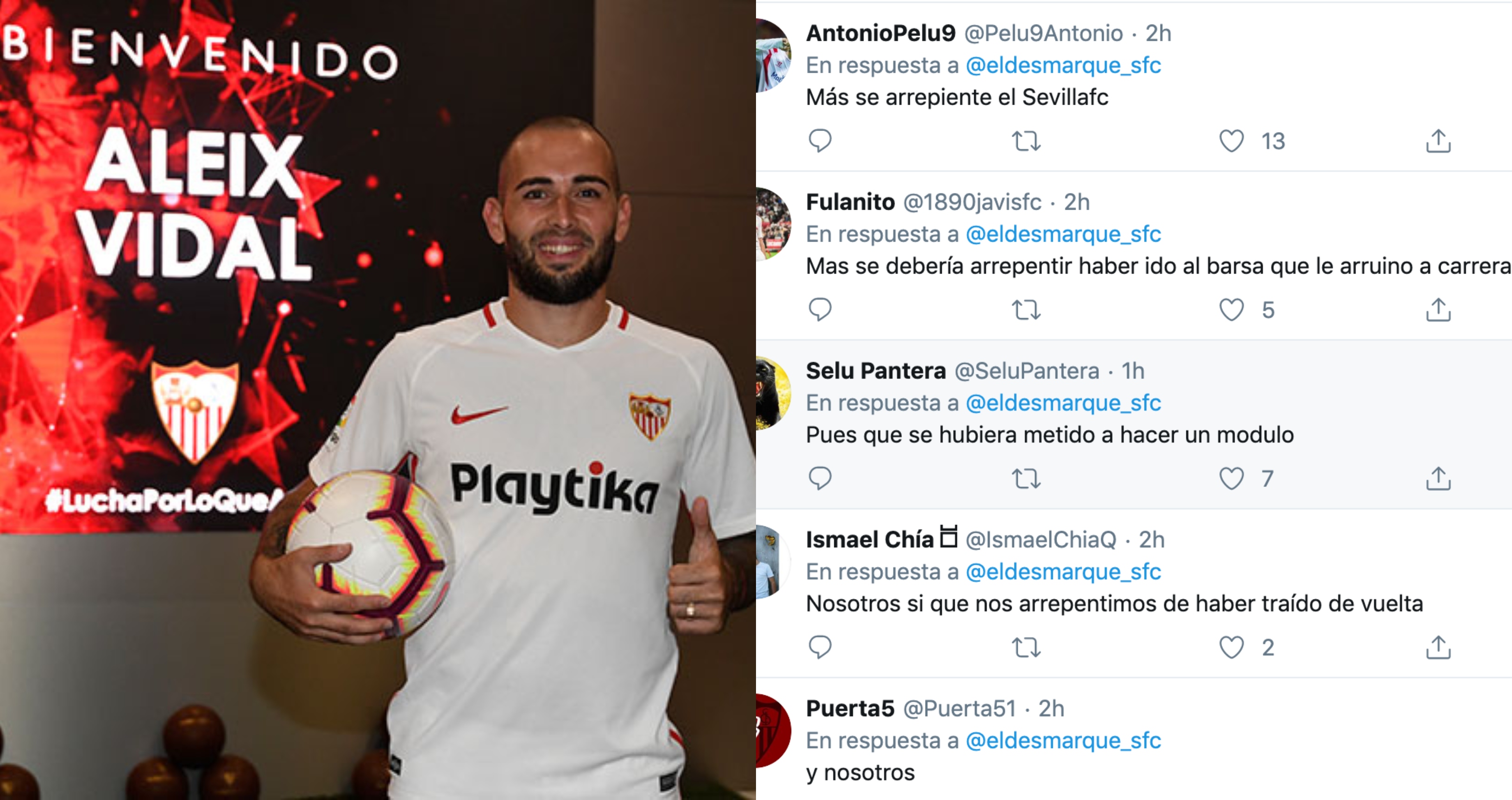Share Ismael Chía's tweet

[x=1438, y=648]
